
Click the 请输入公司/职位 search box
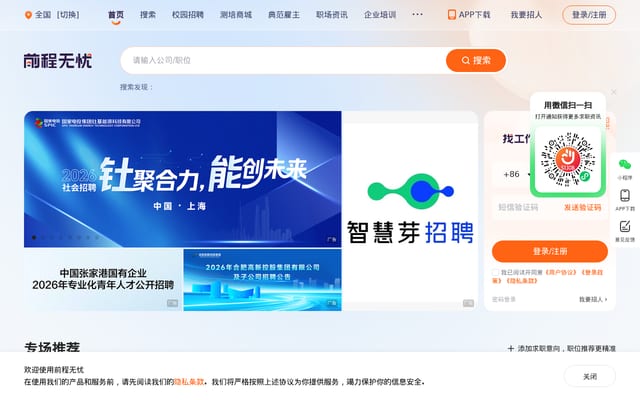click(283, 60)
